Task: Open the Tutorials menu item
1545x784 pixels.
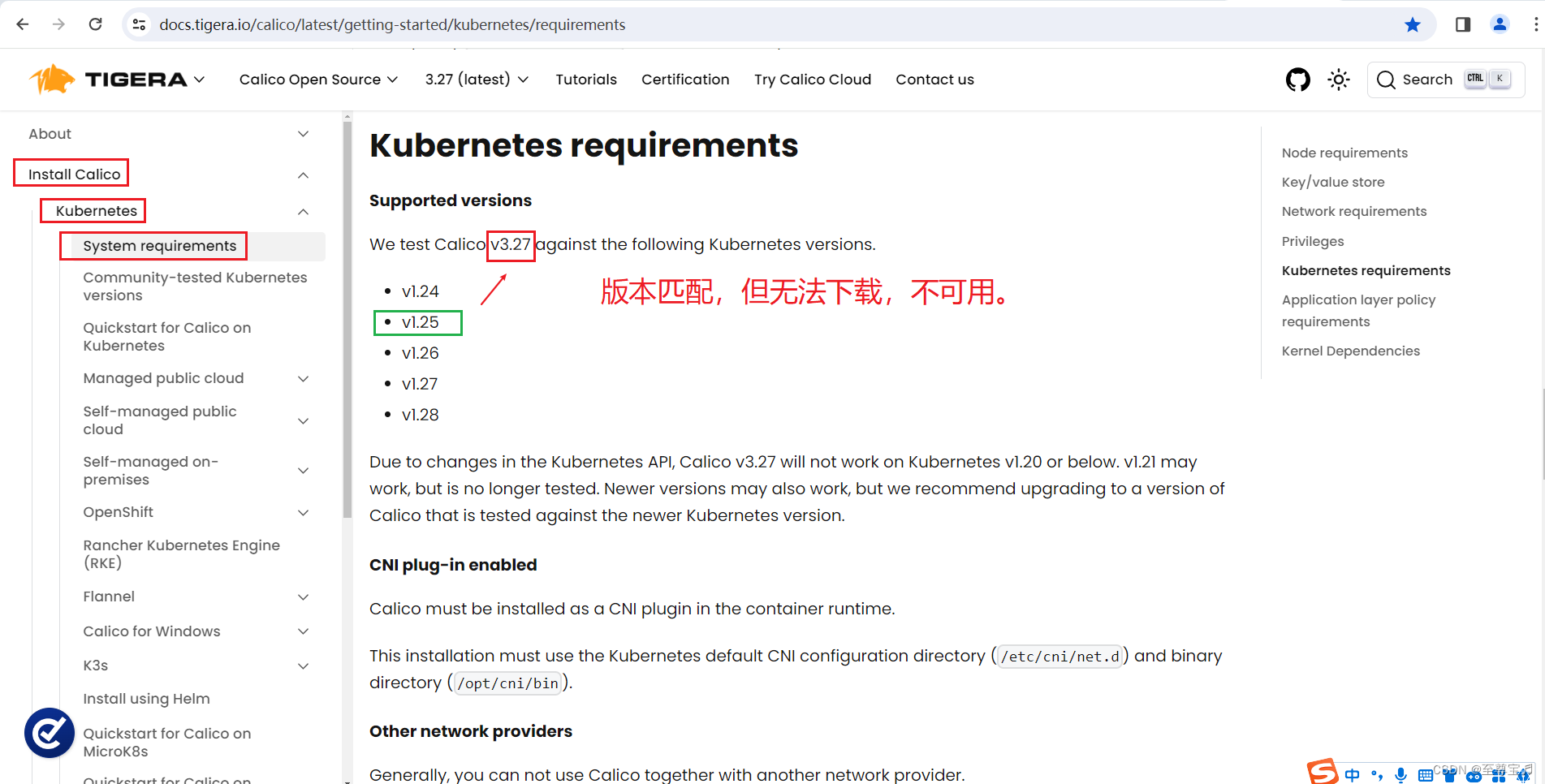Action: [x=586, y=80]
